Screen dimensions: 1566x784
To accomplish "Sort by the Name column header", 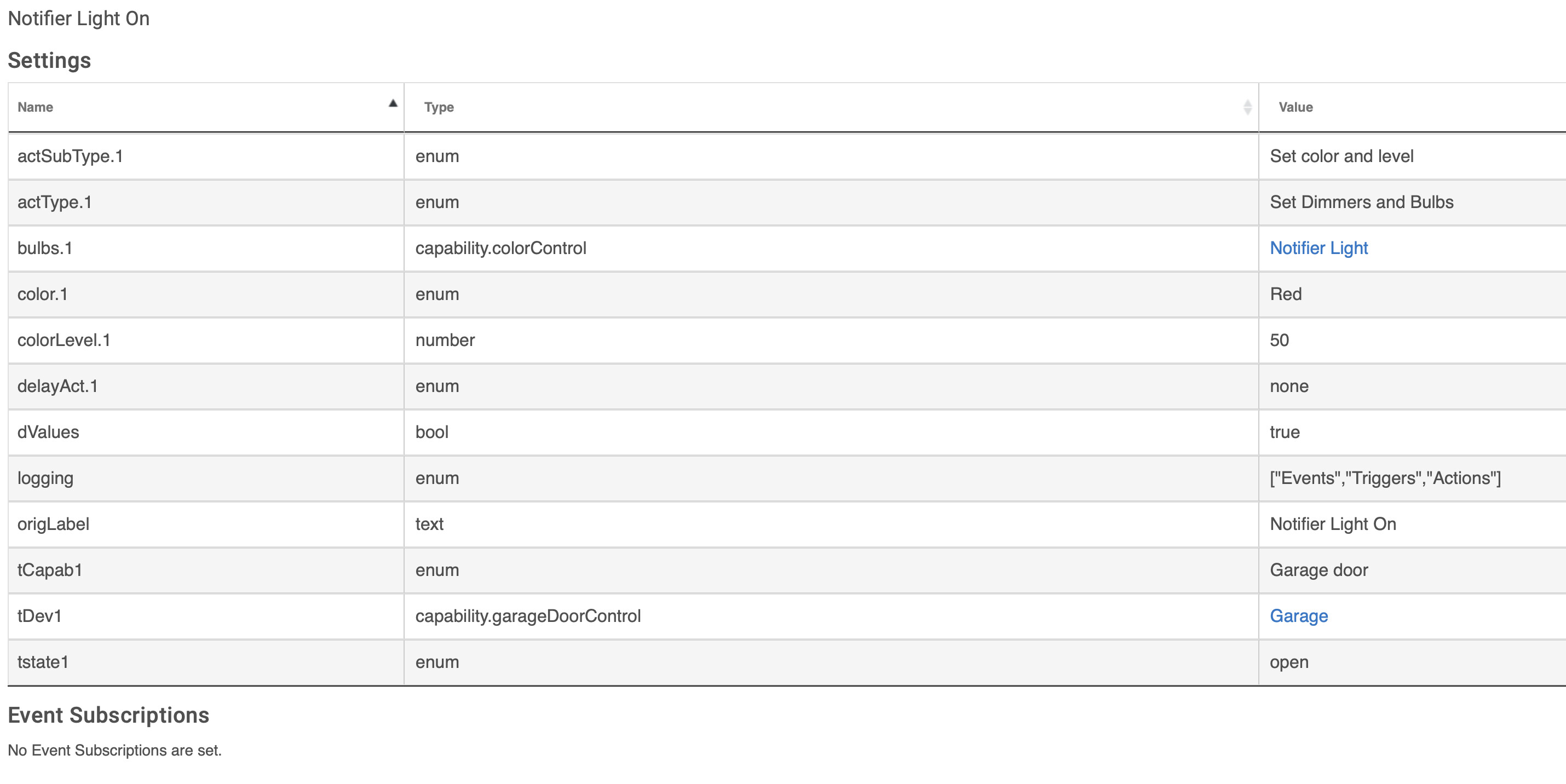I will pos(205,107).
